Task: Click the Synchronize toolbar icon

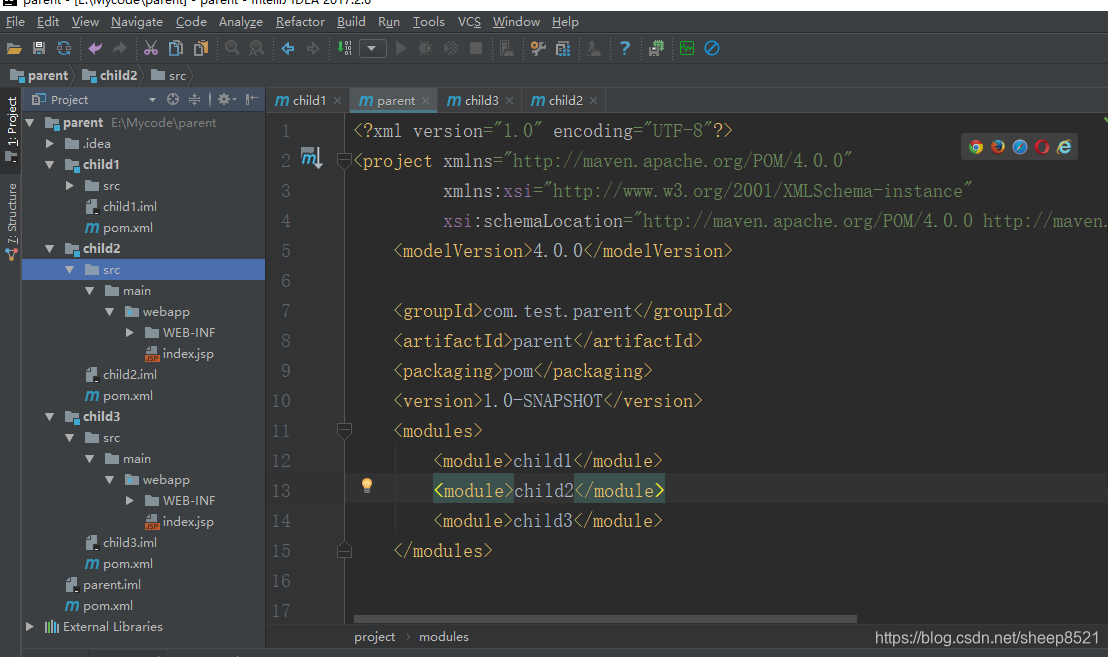Action: coord(64,49)
